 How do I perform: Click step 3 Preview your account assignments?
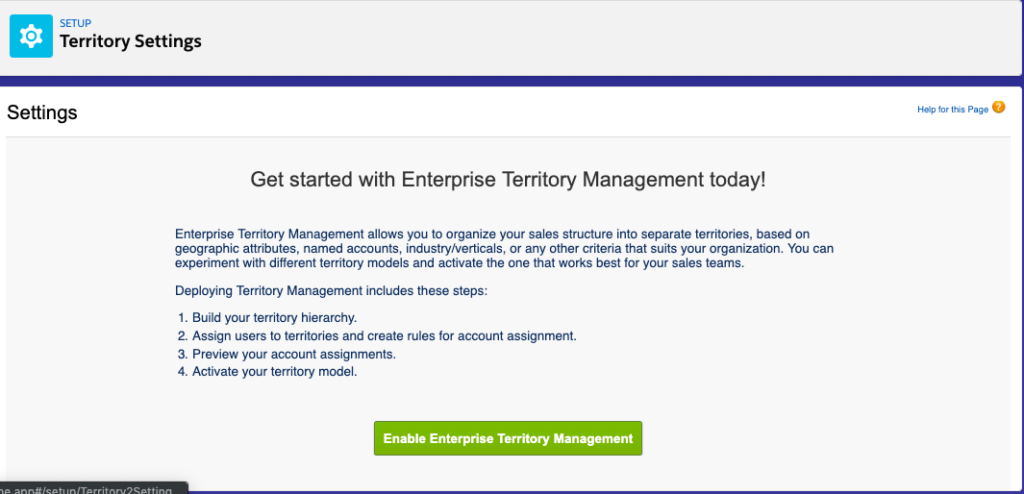287,355
